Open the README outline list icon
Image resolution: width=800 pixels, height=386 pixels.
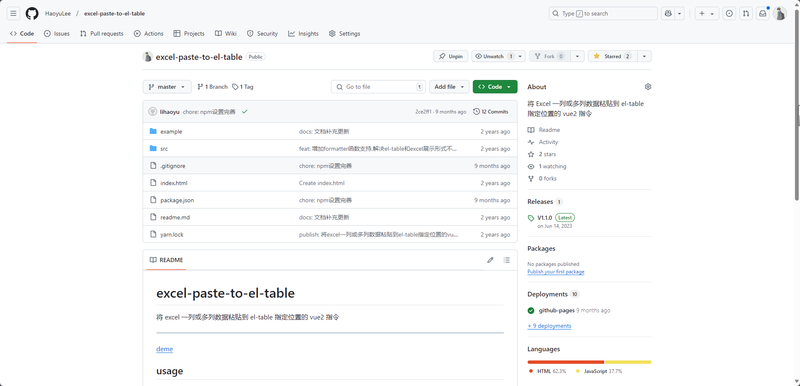pyautogui.click(x=507, y=260)
